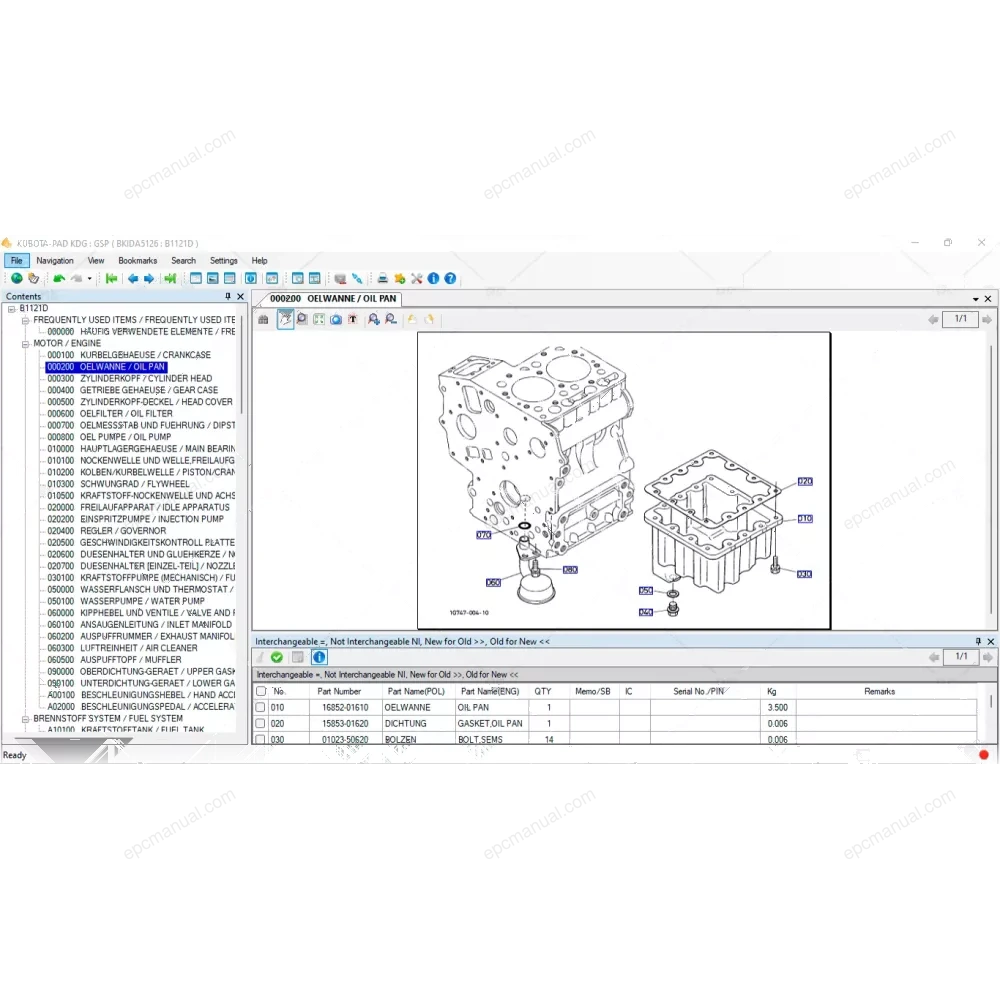This screenshot has width=1000, height=1000.
Task: Zoom in on illustration with plus magnifier
Action: (374, 320)
